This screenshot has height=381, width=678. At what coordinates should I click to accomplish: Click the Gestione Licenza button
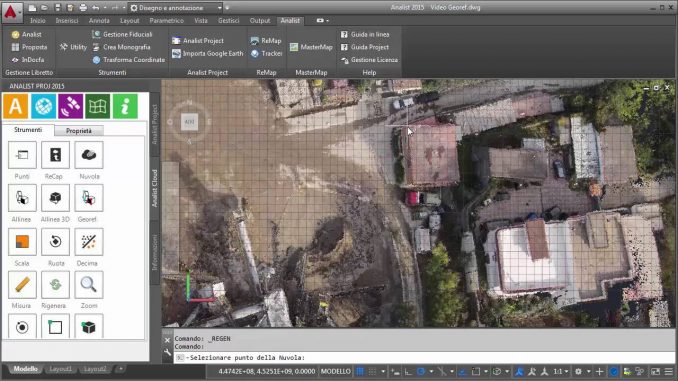(x=369, y=60)
